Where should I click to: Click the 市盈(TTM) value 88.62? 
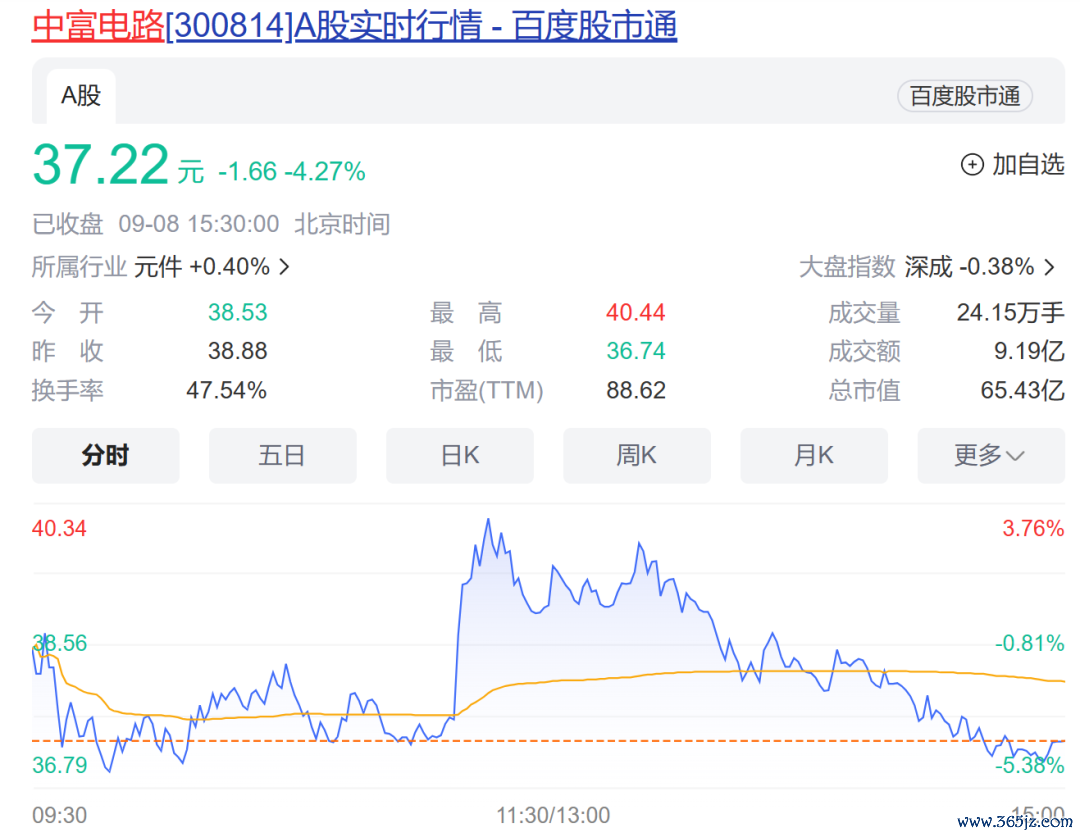click(636, 391)
